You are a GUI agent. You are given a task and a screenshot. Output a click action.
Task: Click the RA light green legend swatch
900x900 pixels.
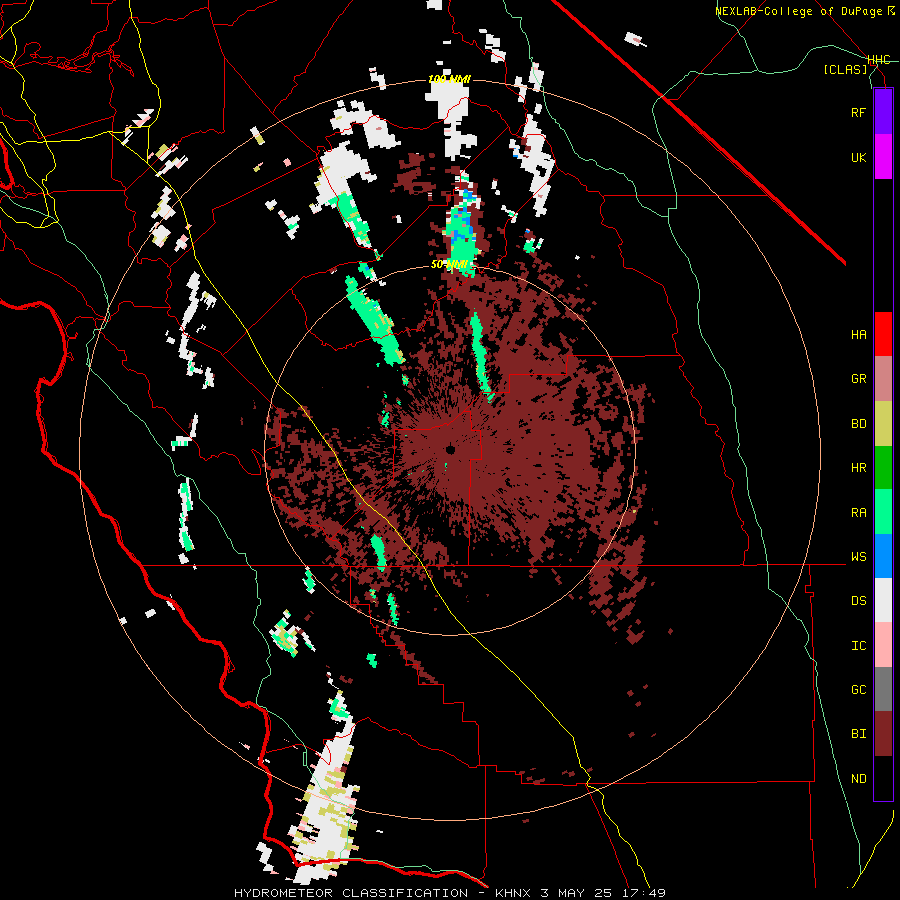point(883,512)
